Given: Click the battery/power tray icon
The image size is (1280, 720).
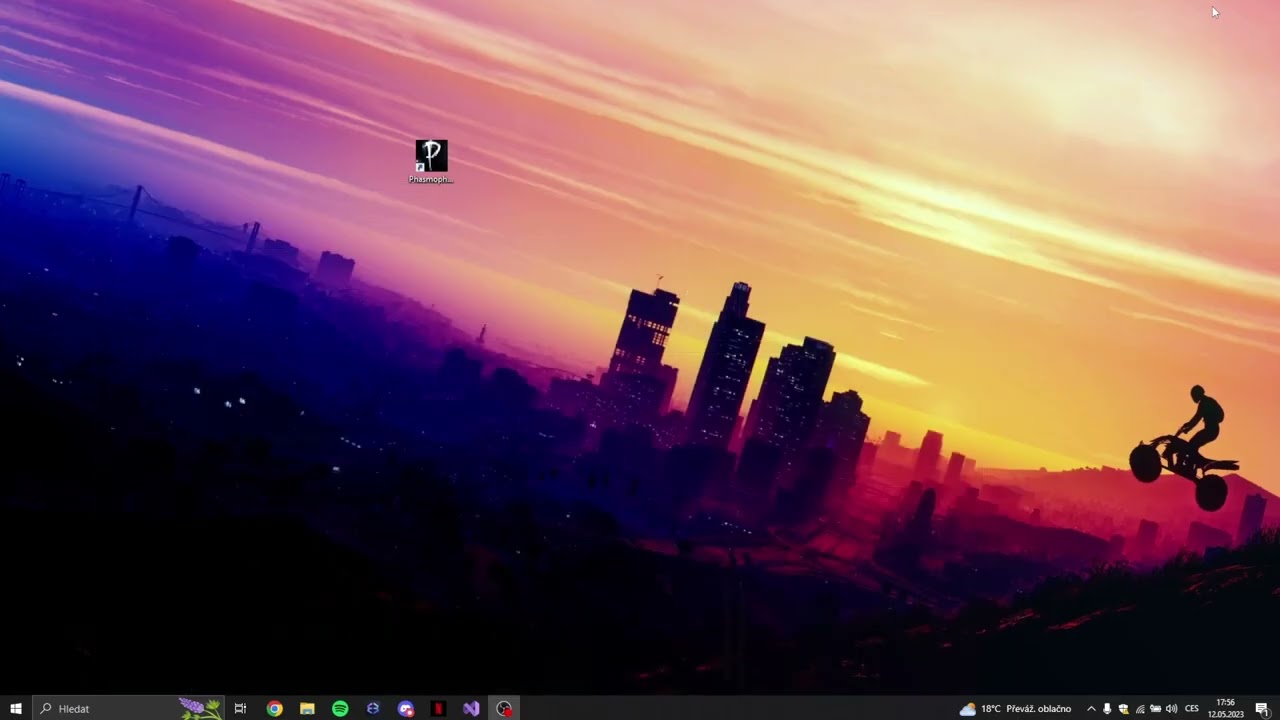Looking at the screenshot, I should pos(1156,708).
